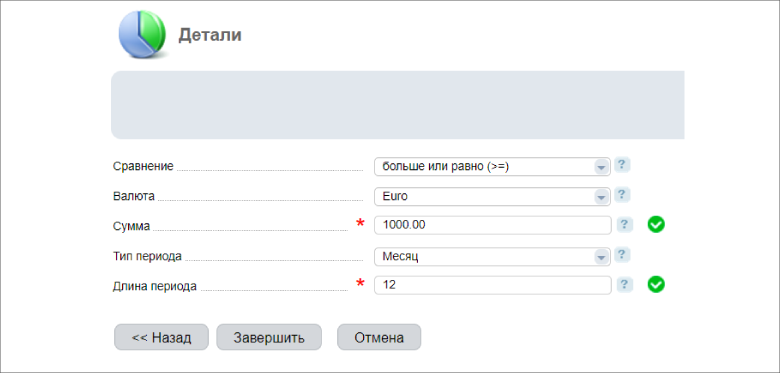The width and height of the screenshot is (780, 373).
Task: Click the green checkmark next to Длина периода
Action: [x=656, y=284]
